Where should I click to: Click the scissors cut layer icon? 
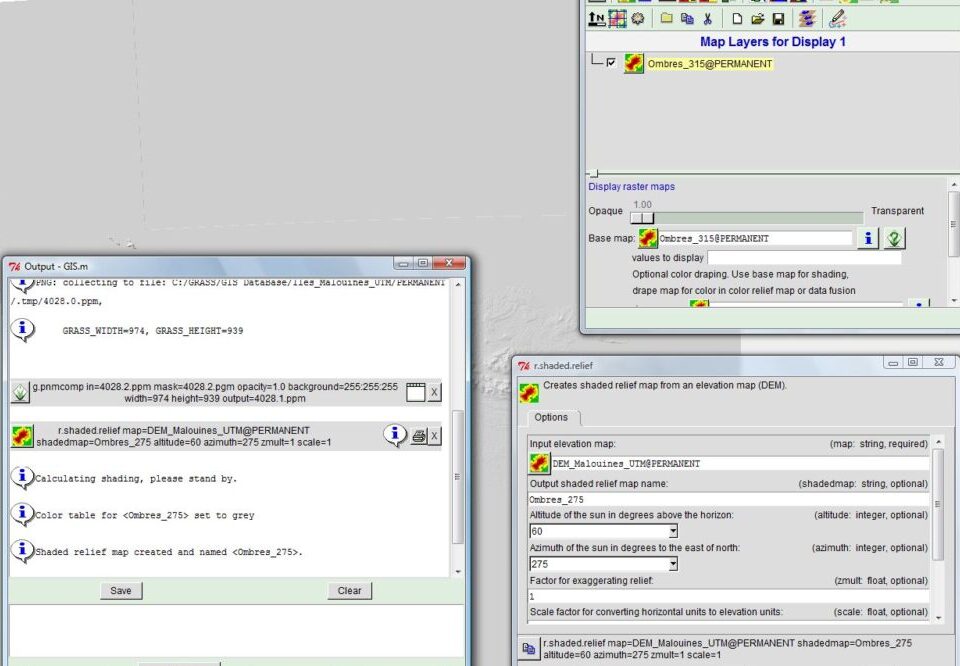[707, 18]
